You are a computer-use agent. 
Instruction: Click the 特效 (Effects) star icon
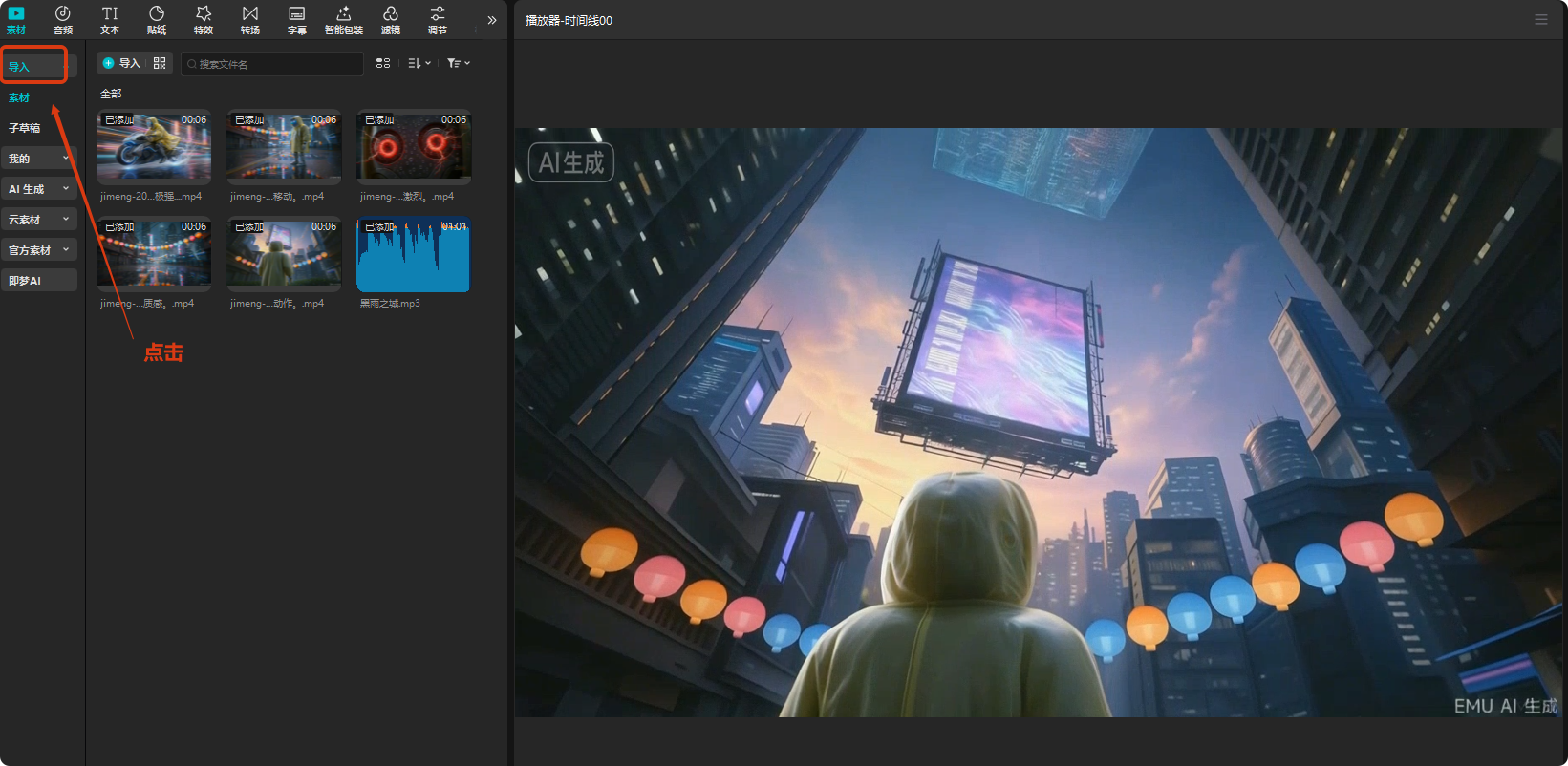click(204, 19)
